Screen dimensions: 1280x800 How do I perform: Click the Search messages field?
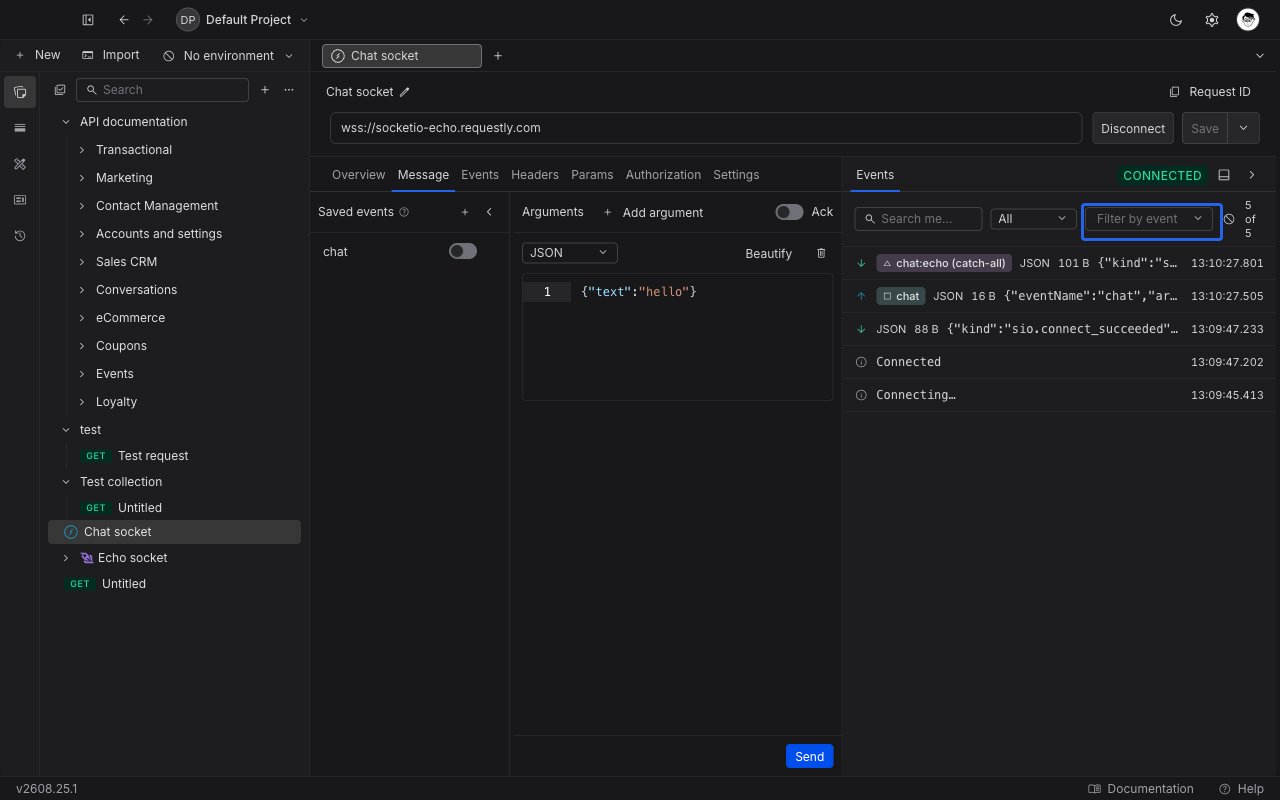click(x=918, y=218)
